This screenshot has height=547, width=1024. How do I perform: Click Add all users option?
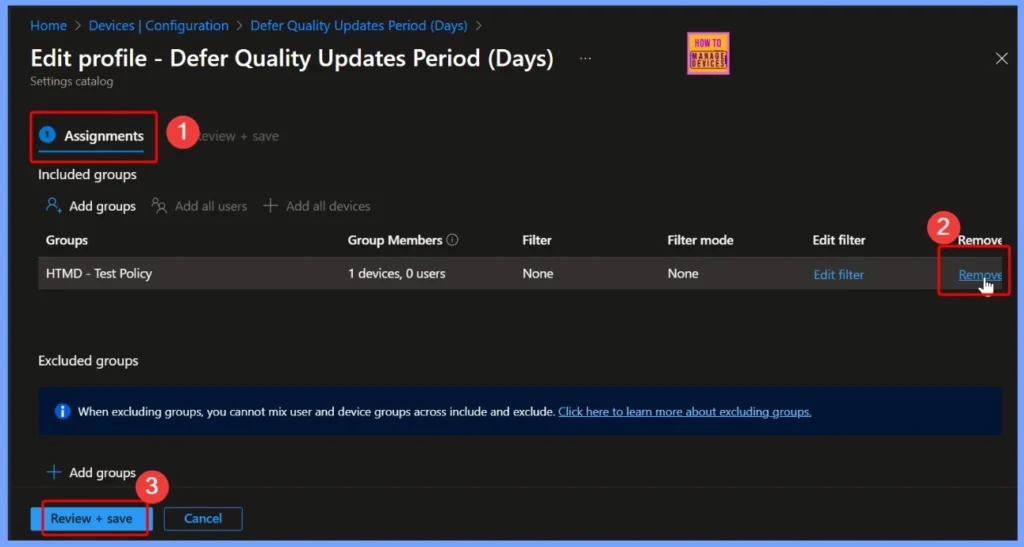pyautogui.click(x=199, y=206)
